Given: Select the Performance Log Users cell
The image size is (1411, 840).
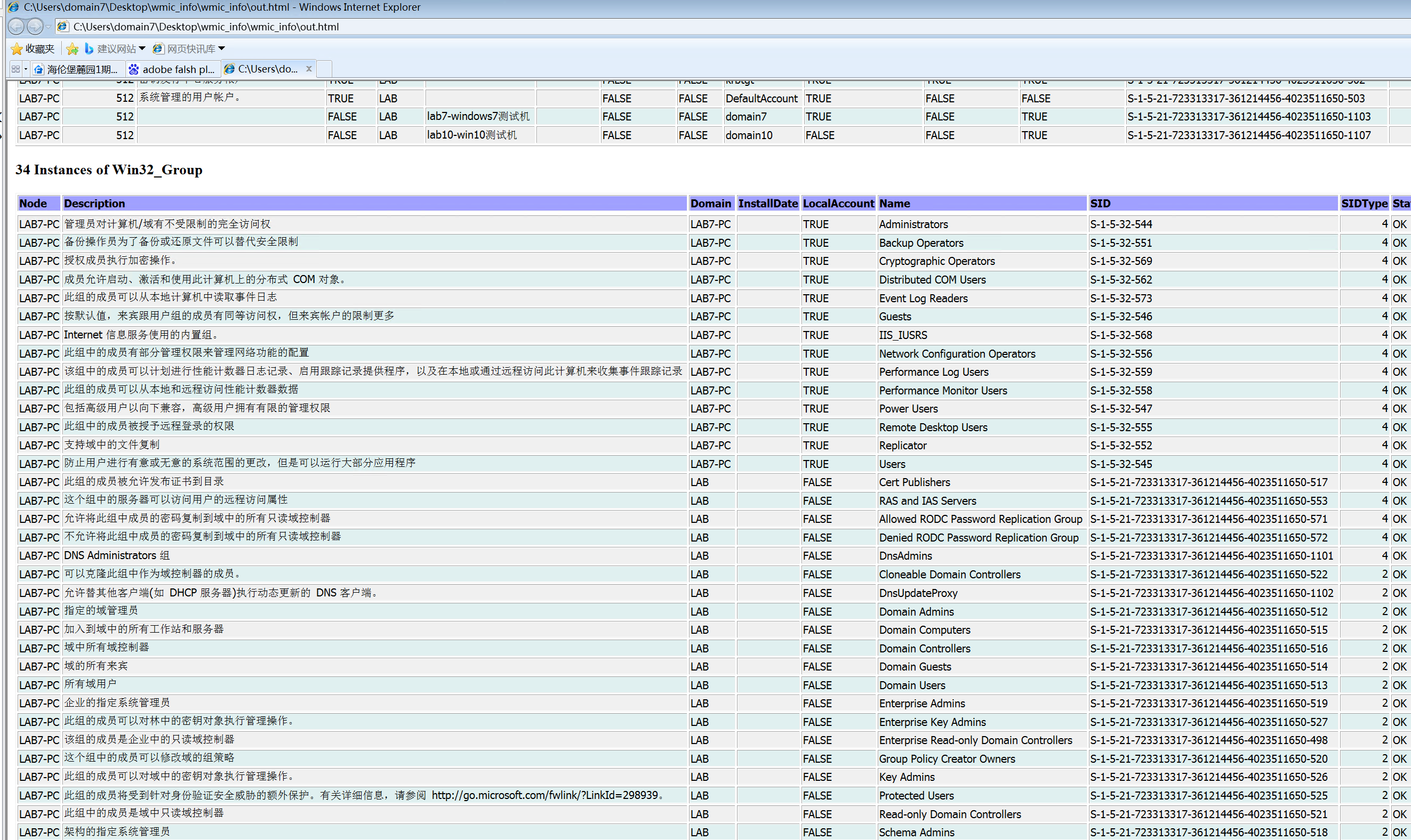Looking at the screenshot, I should (x=982, y=372).
